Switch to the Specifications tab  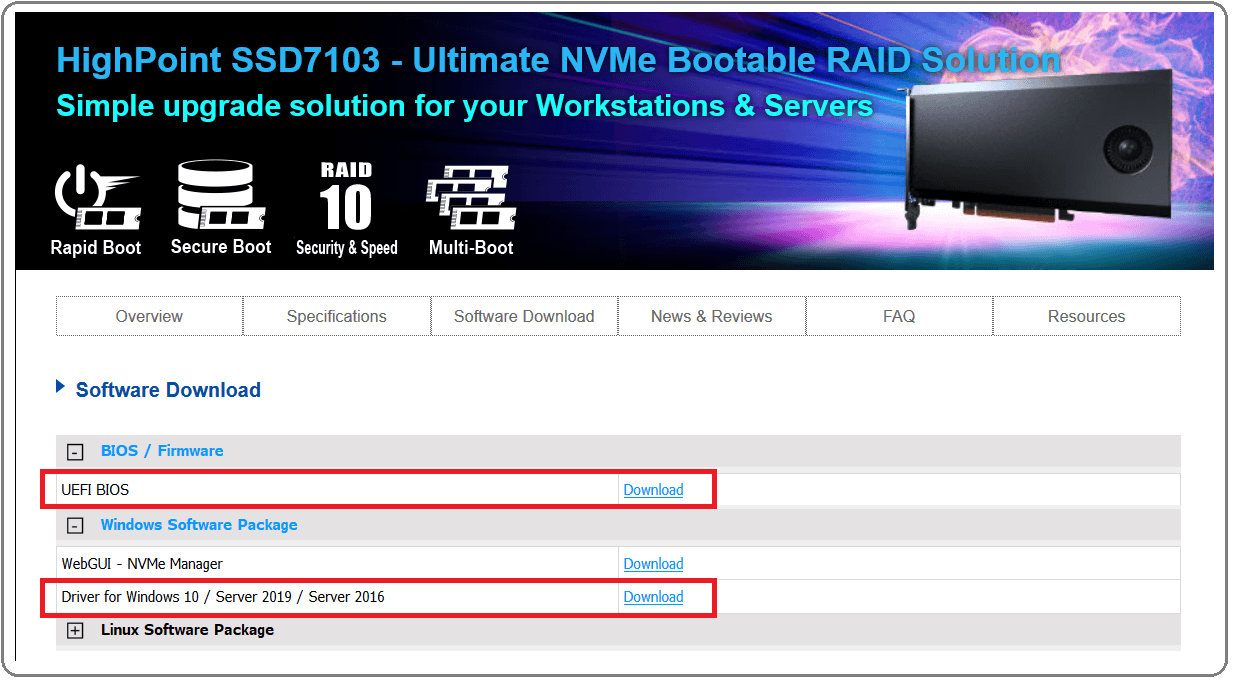coord(336,316)
